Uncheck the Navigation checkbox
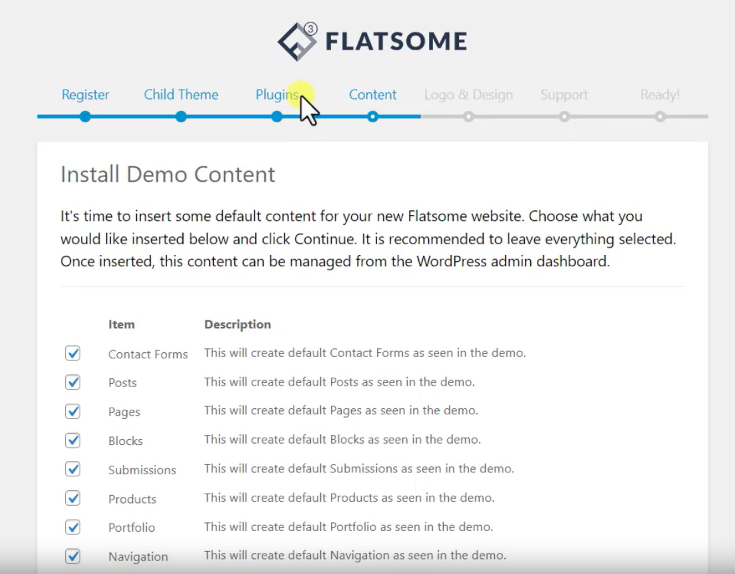This screenshot has height=574, width=735. click(x=73, y=556)
